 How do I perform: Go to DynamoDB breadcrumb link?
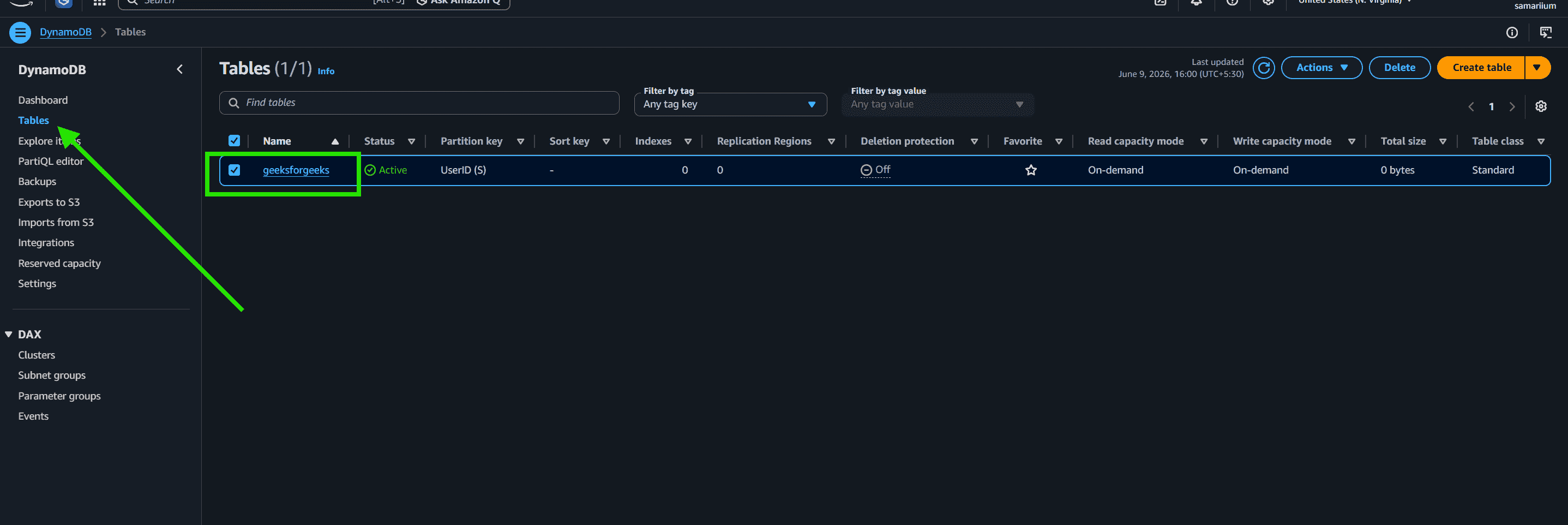pyautogui.click(x=66, y=32)
